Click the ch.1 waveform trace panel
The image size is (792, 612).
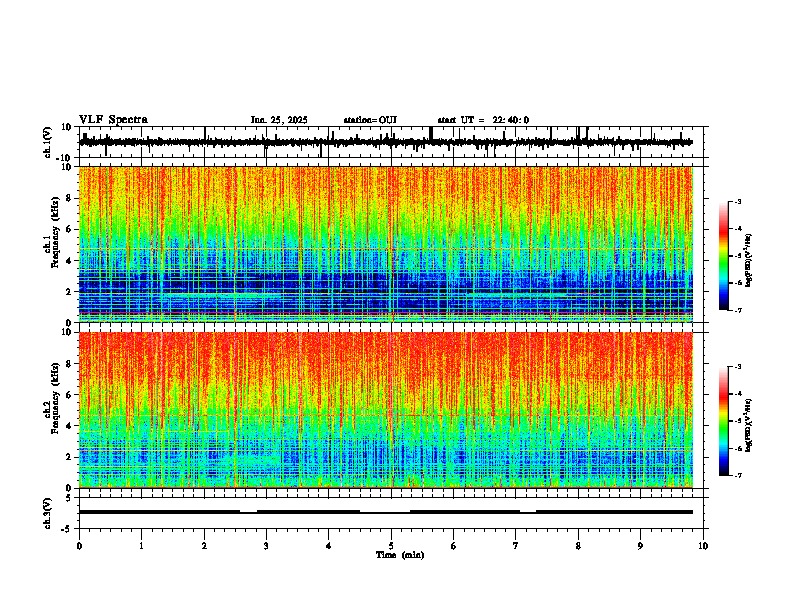point(393,142)
